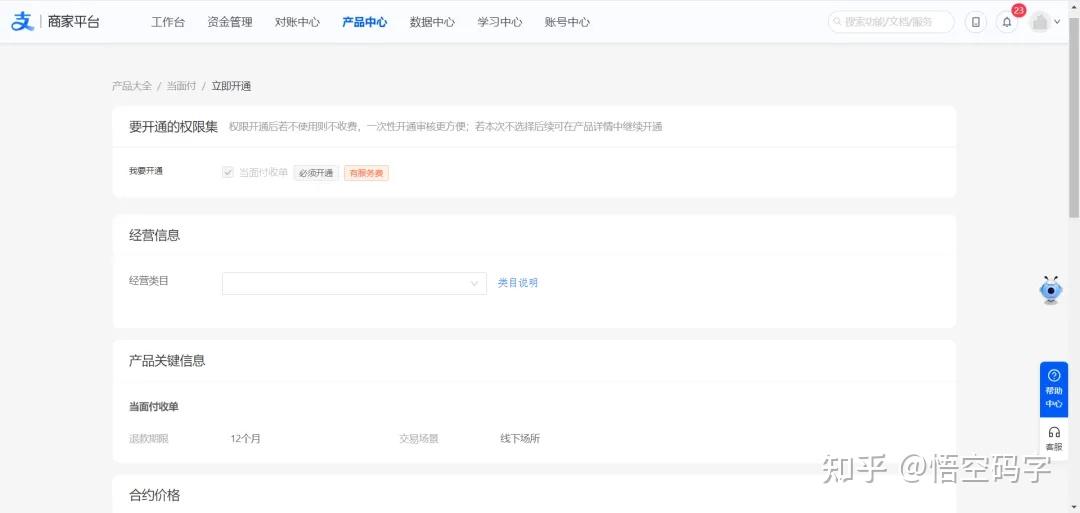The width and height of the screenshot is (1080, 513).
Task: Click the user avatar icon
Action: click(1039, 22)
